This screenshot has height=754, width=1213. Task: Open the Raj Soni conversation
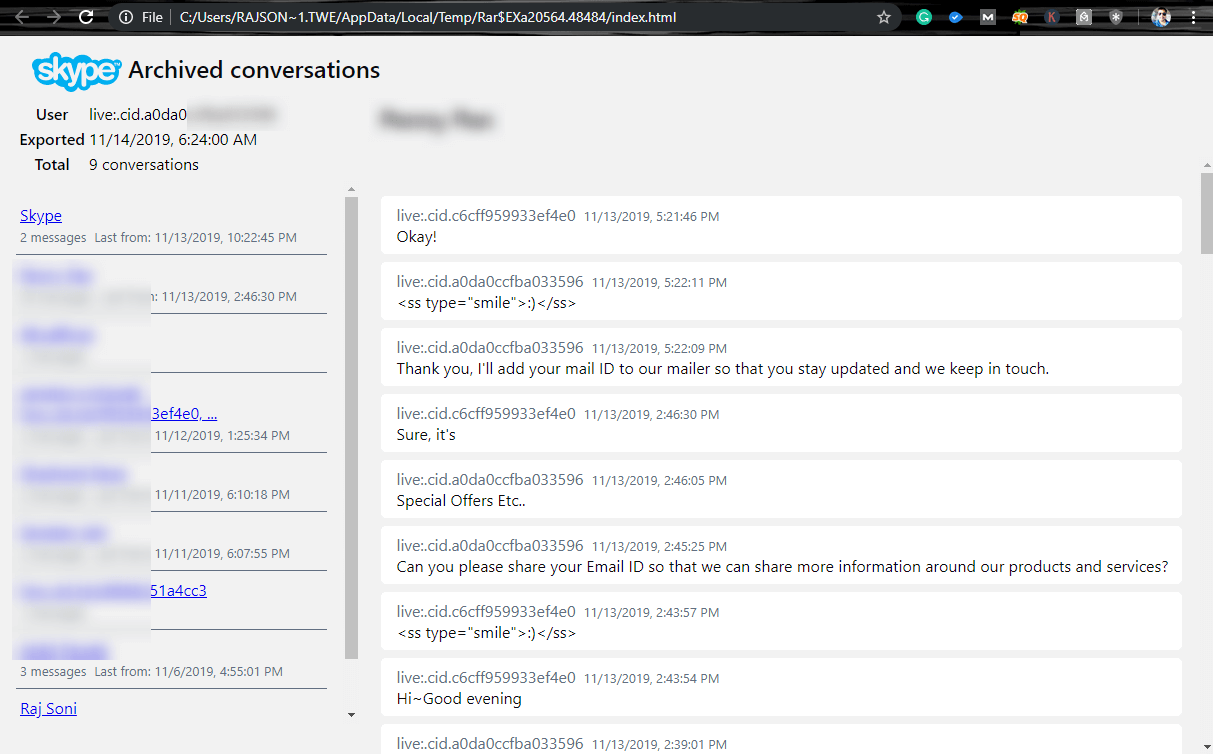(x=48, y=708)
